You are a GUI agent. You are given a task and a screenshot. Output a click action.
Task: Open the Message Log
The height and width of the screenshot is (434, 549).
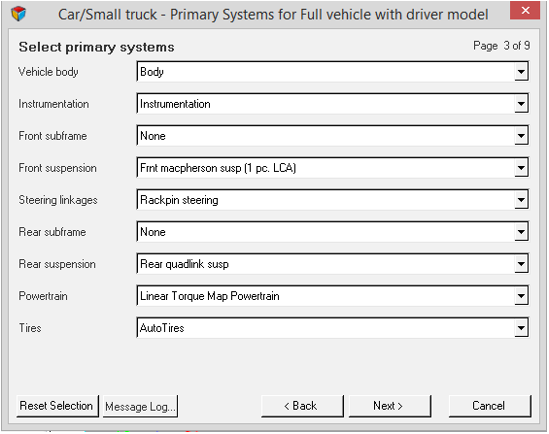coord(140,406)
